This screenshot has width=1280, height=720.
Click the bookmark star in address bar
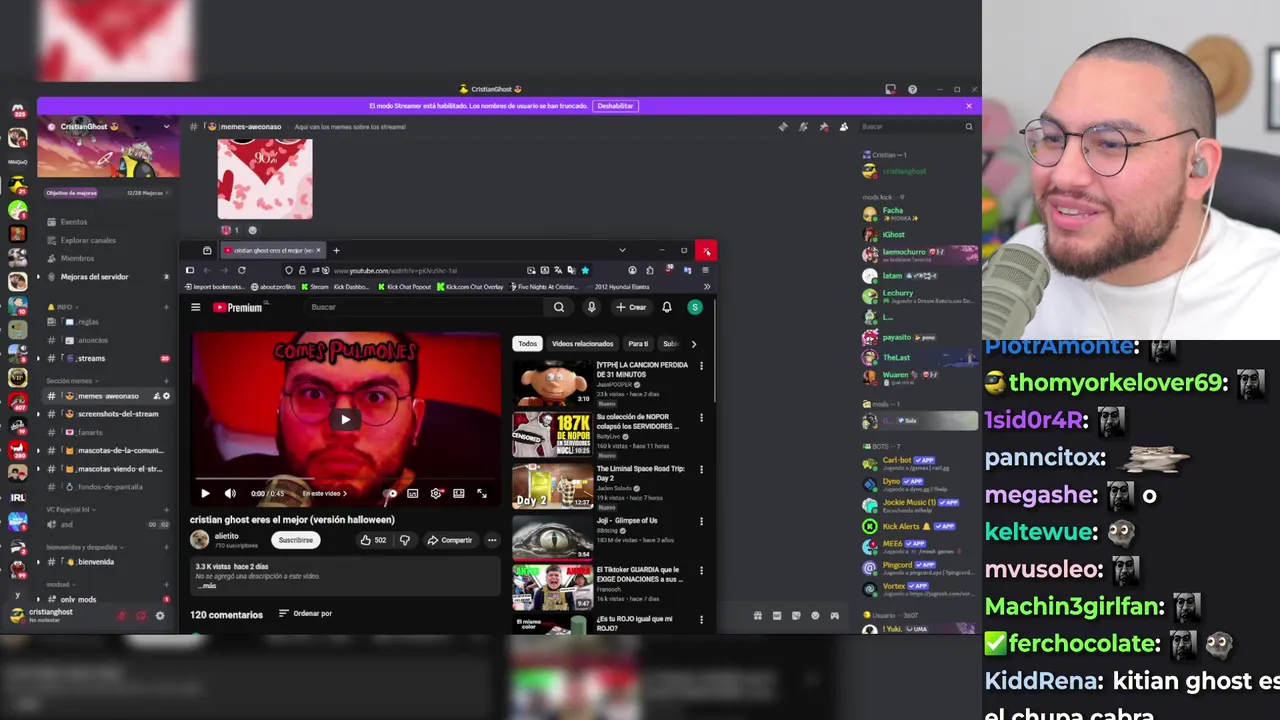click(585, 270)
